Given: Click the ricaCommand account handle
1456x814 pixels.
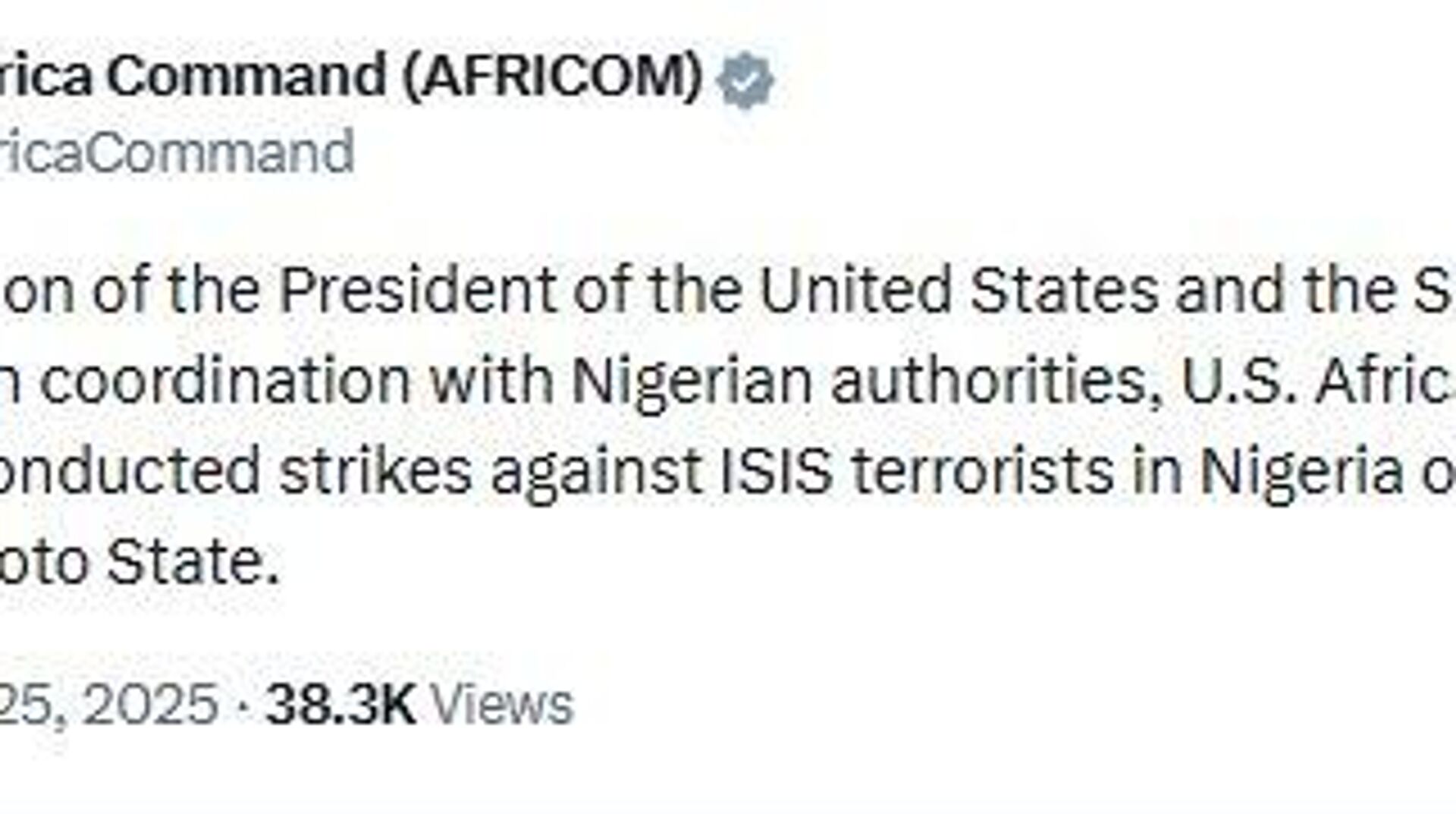Looking at the screenshot, I should click(176, 152).
